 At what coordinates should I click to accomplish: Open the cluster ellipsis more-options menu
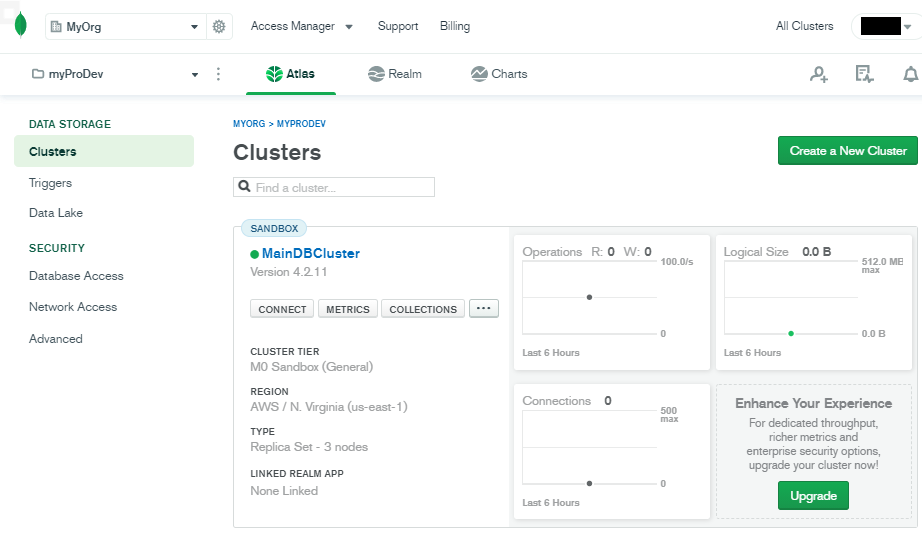483,309
